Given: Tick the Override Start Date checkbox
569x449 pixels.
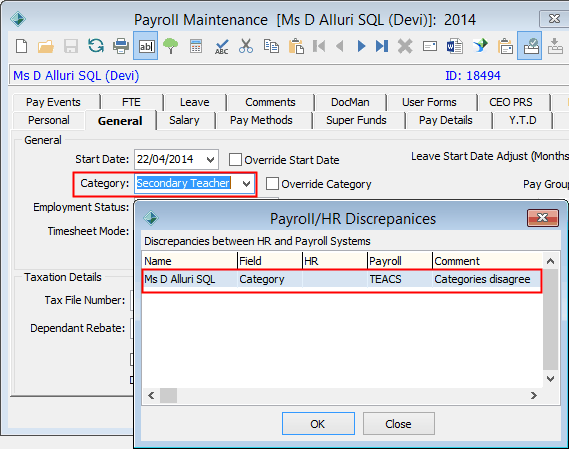Looking at the screenshot, I should [235, 159].
